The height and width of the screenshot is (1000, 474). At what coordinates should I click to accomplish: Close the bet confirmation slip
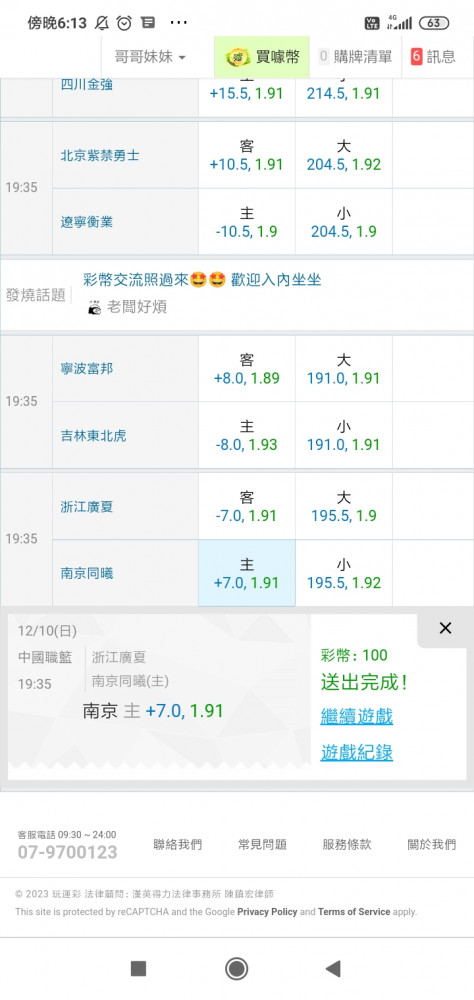tap(445, 628)
